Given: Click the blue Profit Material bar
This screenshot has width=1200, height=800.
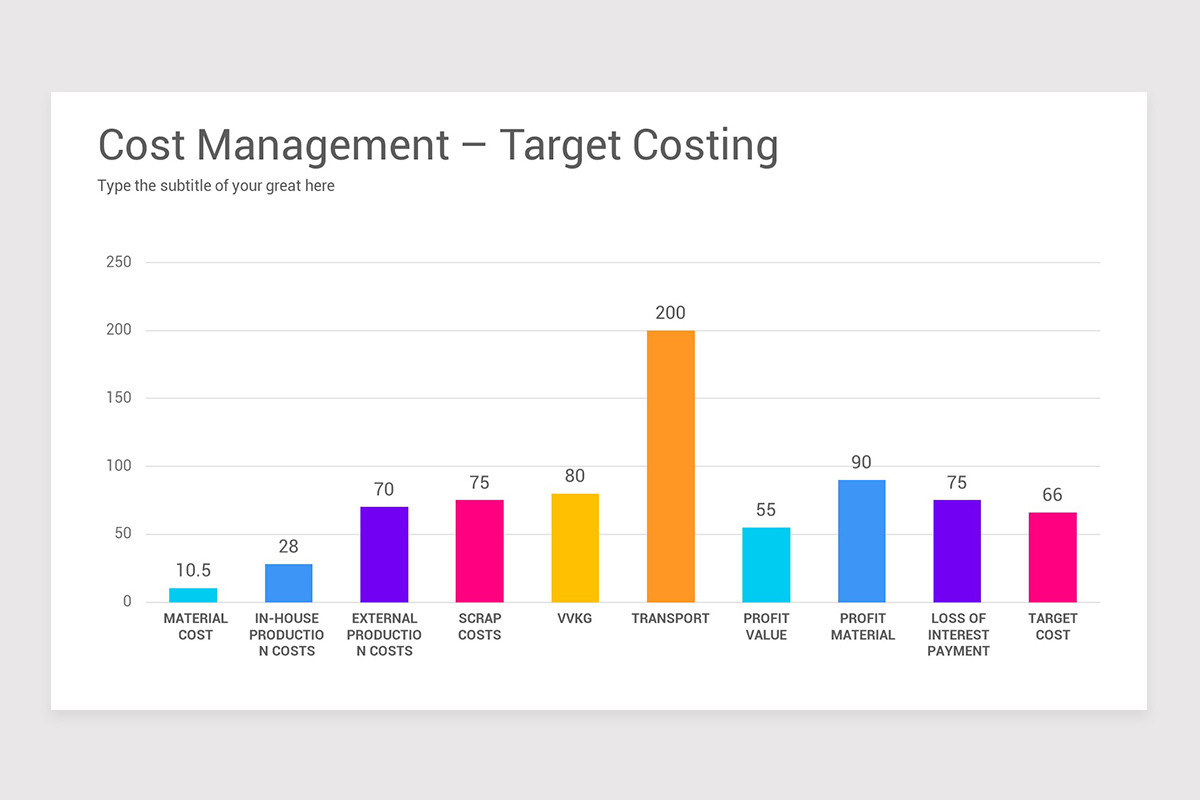Looking at the screenshot, I should click(x=862, y=540).
